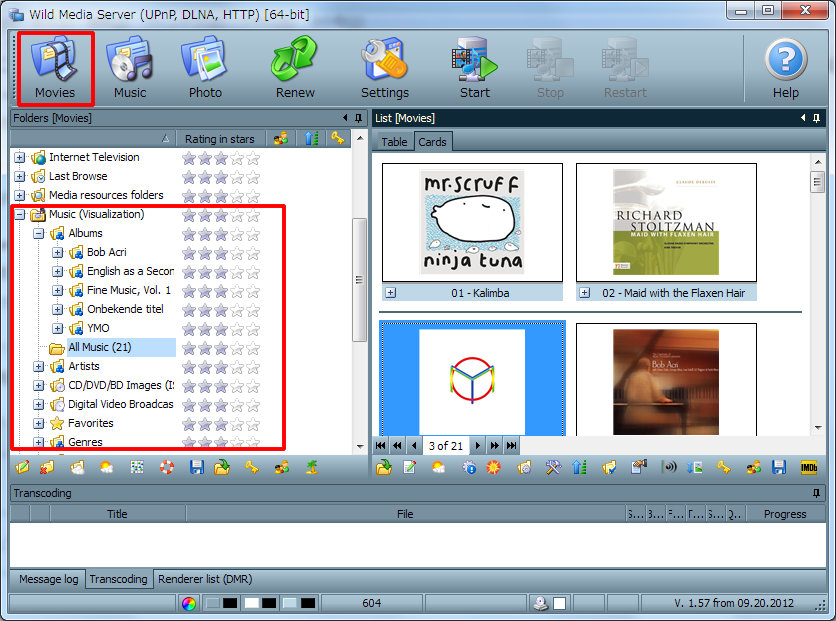This screenshot has height=621, width=836.
Task: Toggle the pin on List [Movies] panel
Action: 816,118
